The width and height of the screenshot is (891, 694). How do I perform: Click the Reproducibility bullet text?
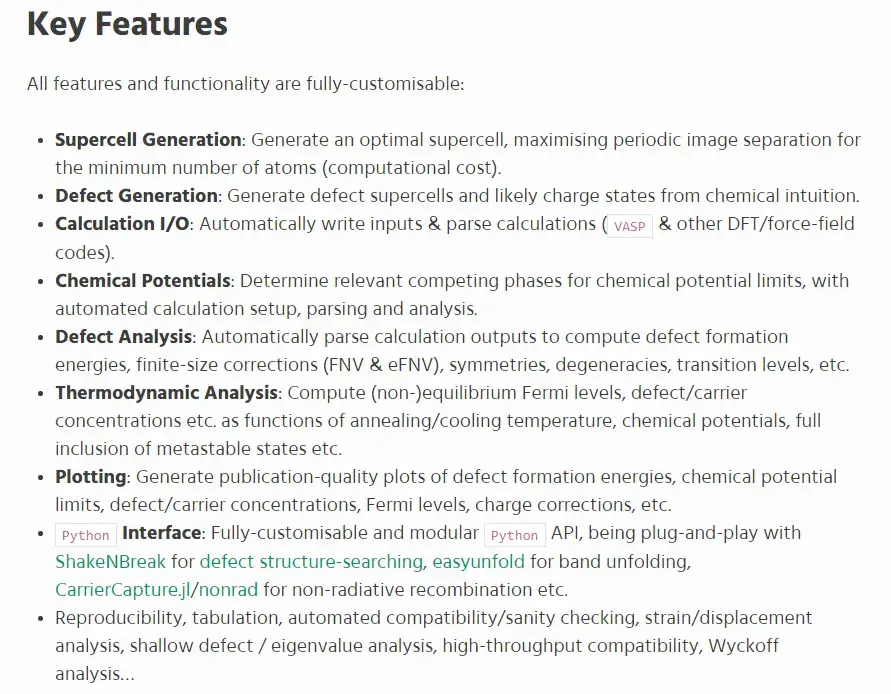[x=434, y=645]
